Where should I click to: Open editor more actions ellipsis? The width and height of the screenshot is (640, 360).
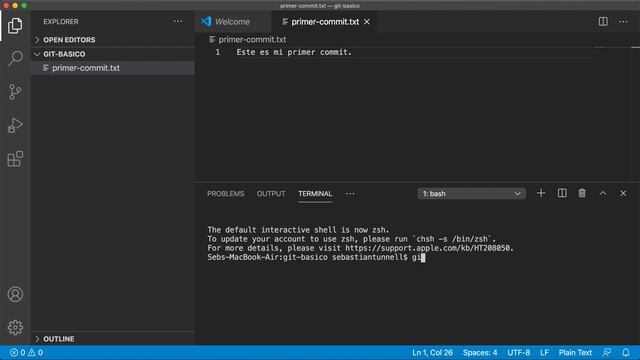pos(623,21)
